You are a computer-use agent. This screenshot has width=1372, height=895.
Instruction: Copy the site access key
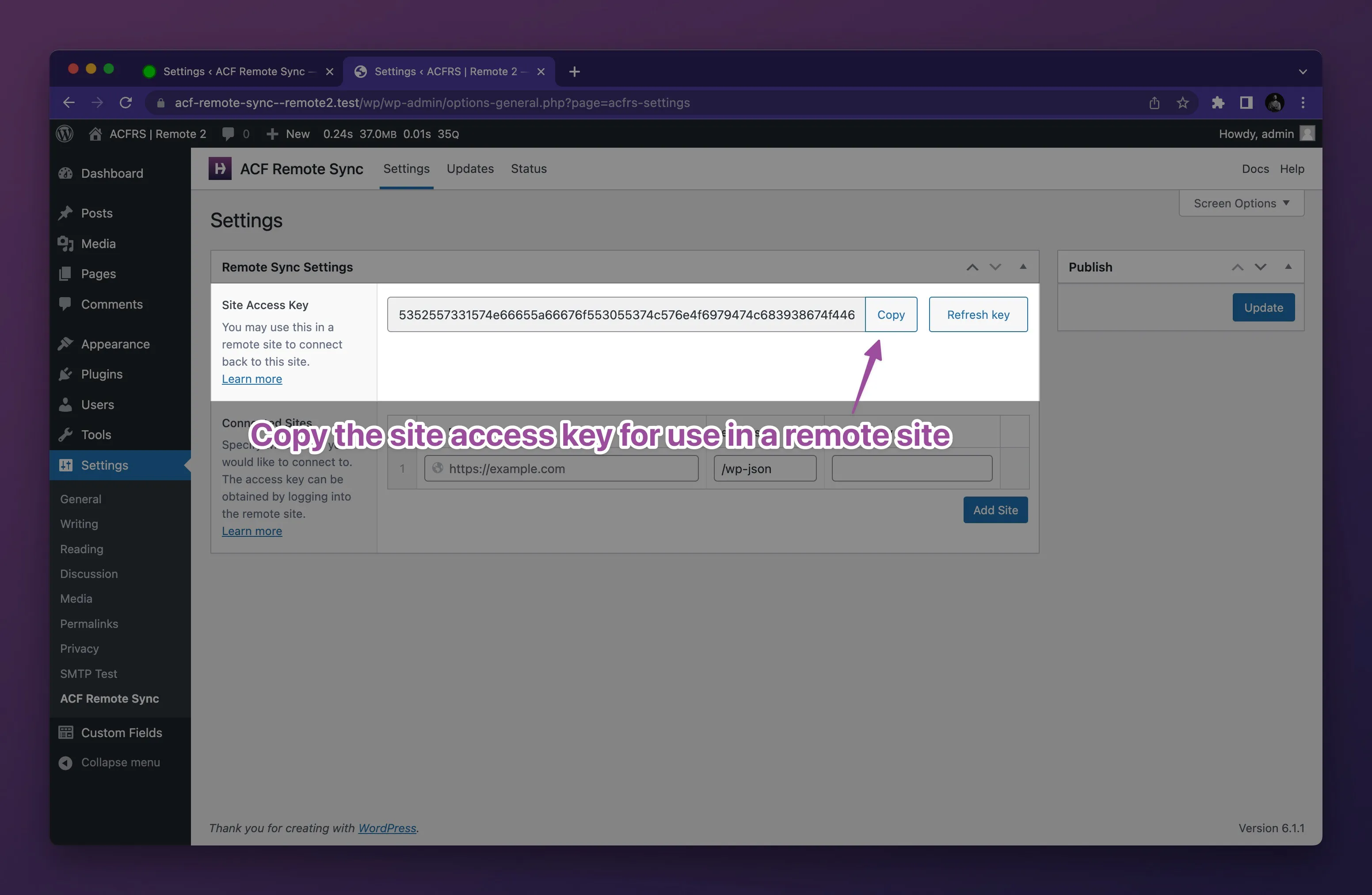click(x=891, y=314)
